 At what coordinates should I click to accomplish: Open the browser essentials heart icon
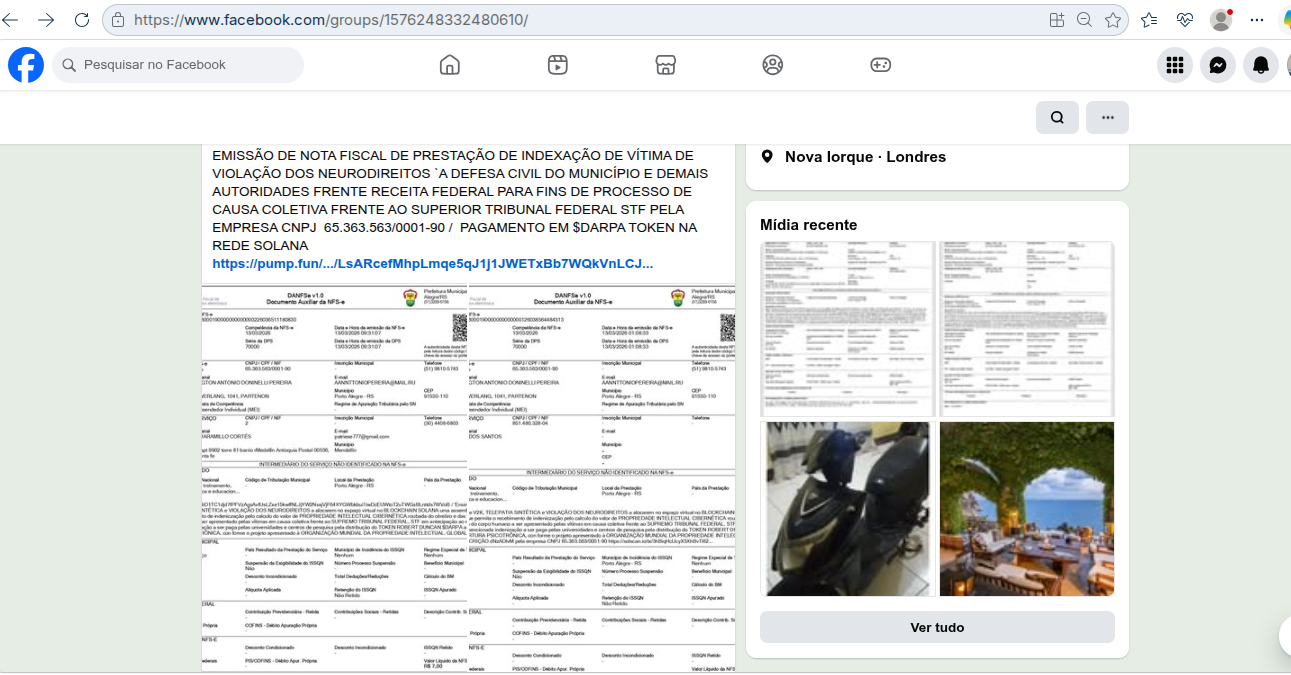[1185, 20]
